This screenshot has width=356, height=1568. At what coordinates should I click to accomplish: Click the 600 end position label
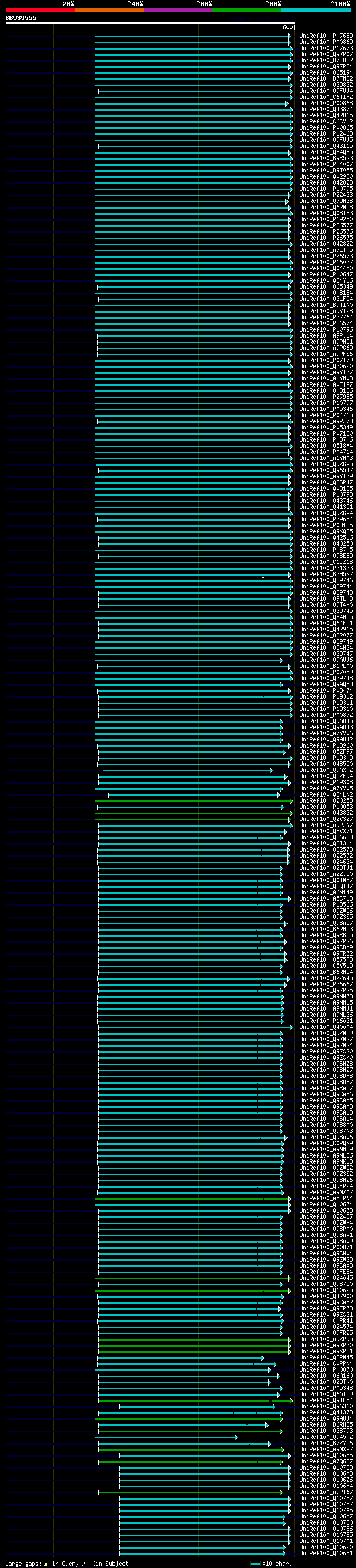[x=288, y=27]
